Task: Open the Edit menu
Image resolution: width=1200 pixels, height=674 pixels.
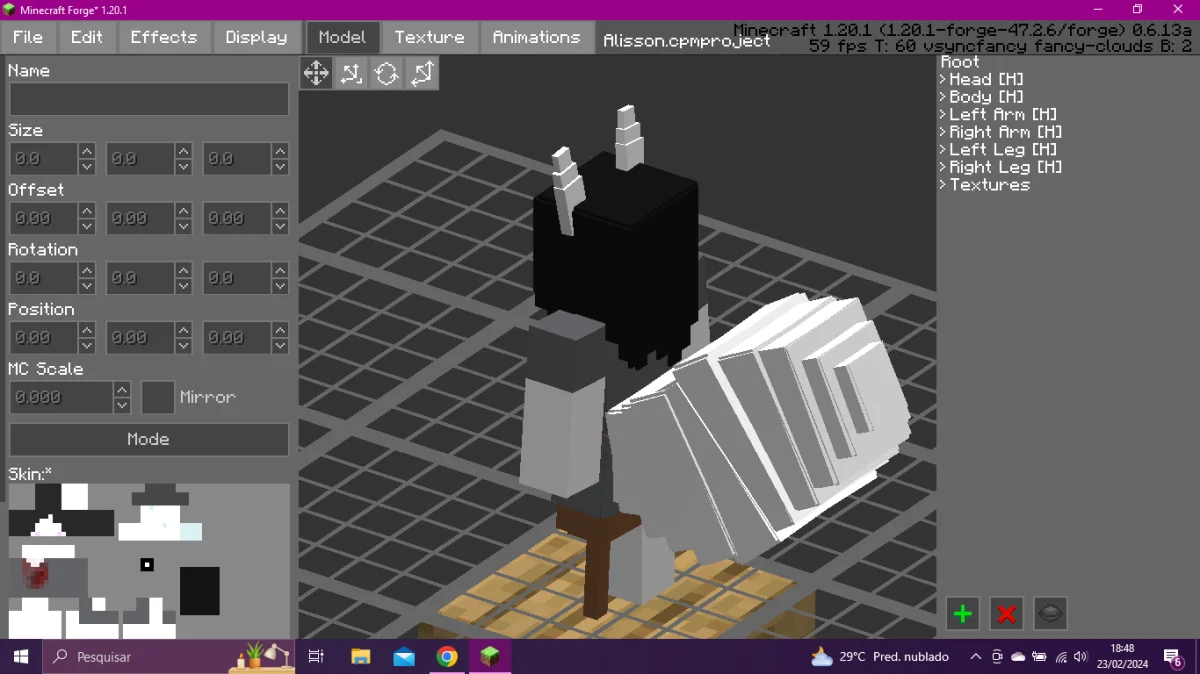Action: pyautogui.click(x=87, y=37)
